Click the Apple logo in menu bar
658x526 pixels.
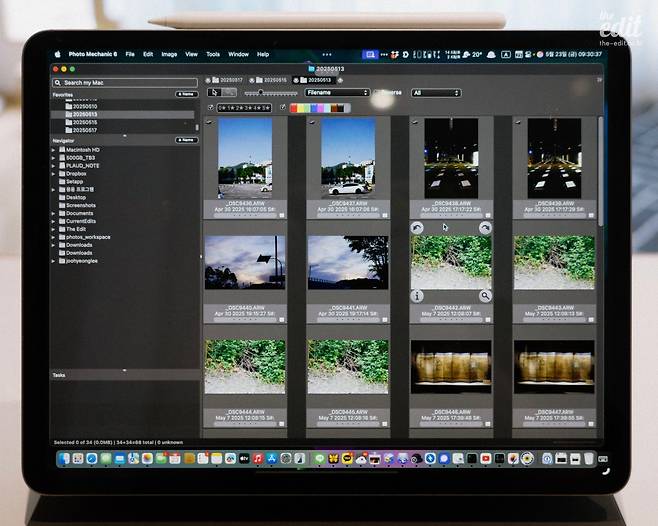tap(58, 54)
